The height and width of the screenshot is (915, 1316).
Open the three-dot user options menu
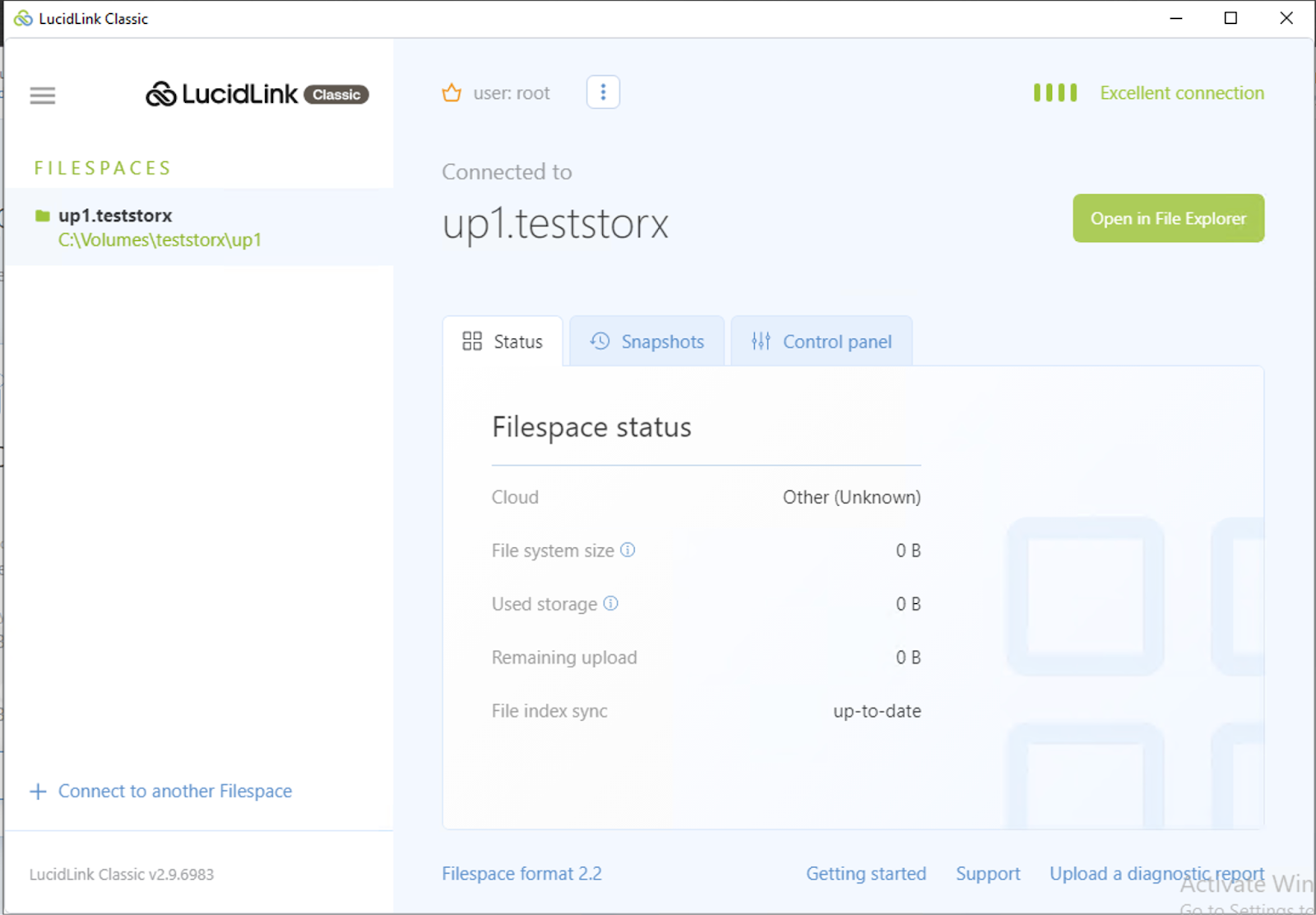(603, 92)
